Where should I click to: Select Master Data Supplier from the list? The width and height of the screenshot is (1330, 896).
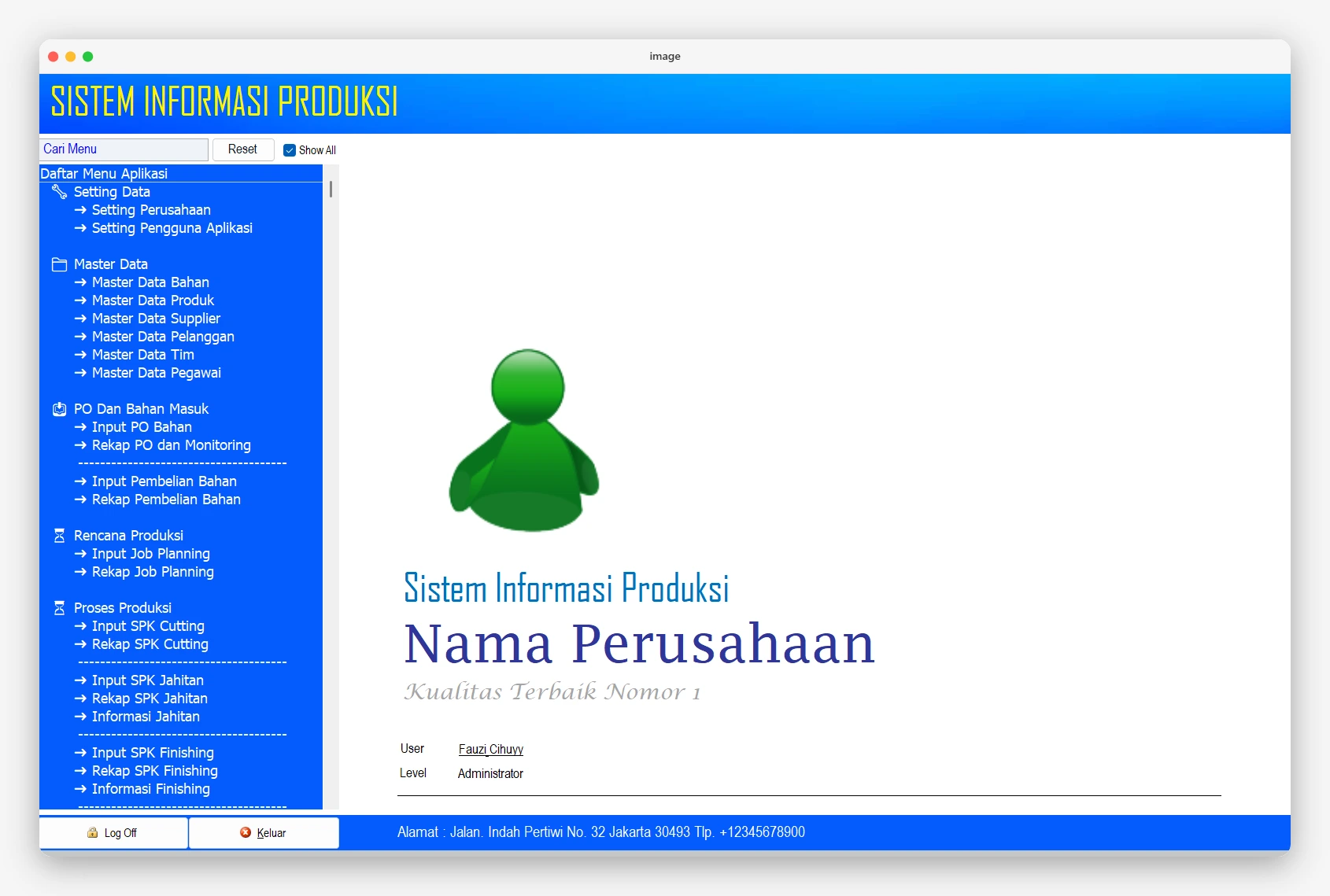(x=155, y=319)
